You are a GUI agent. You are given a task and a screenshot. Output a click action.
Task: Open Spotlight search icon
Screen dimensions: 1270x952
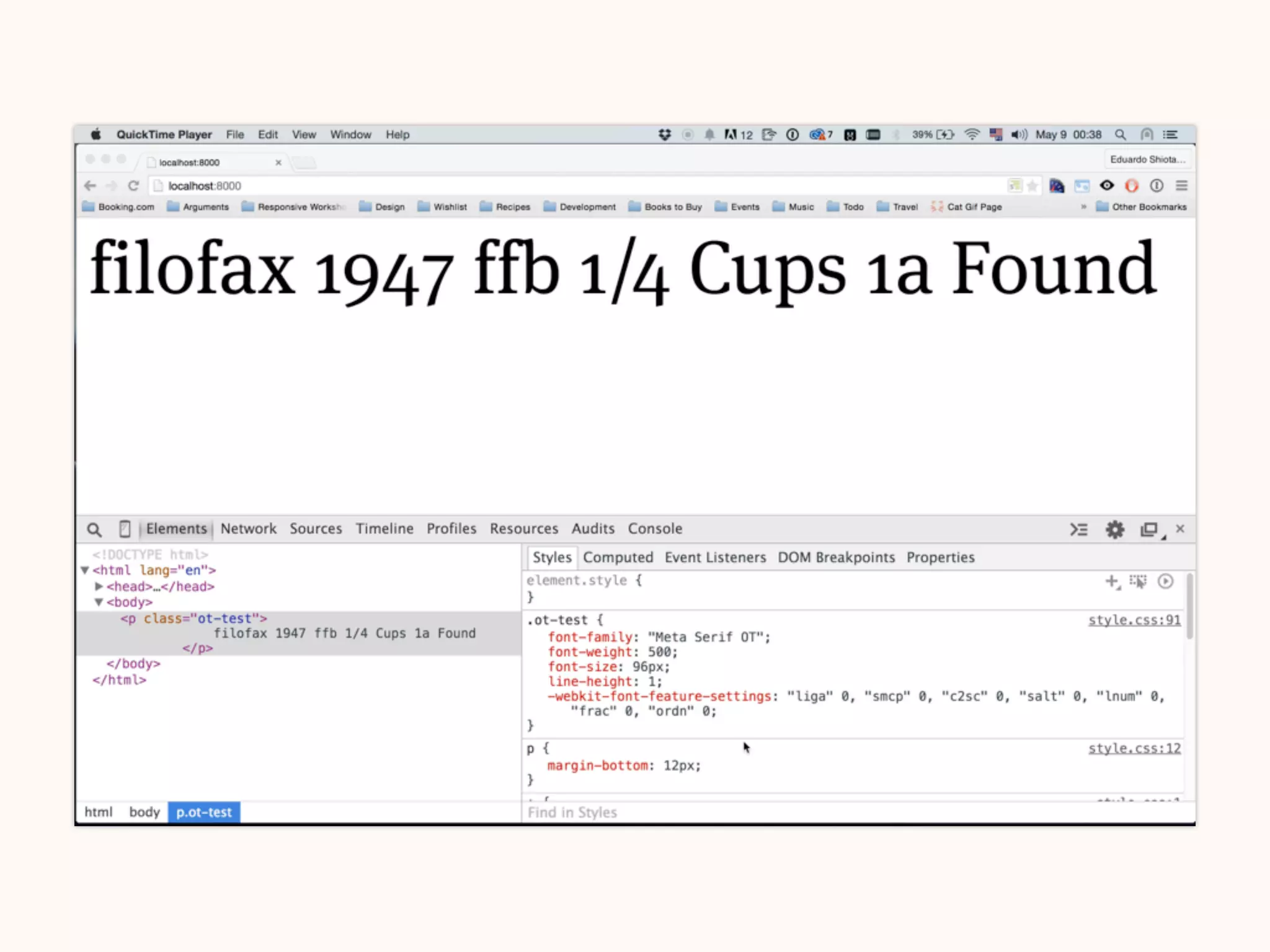[x=1120, y=134]
